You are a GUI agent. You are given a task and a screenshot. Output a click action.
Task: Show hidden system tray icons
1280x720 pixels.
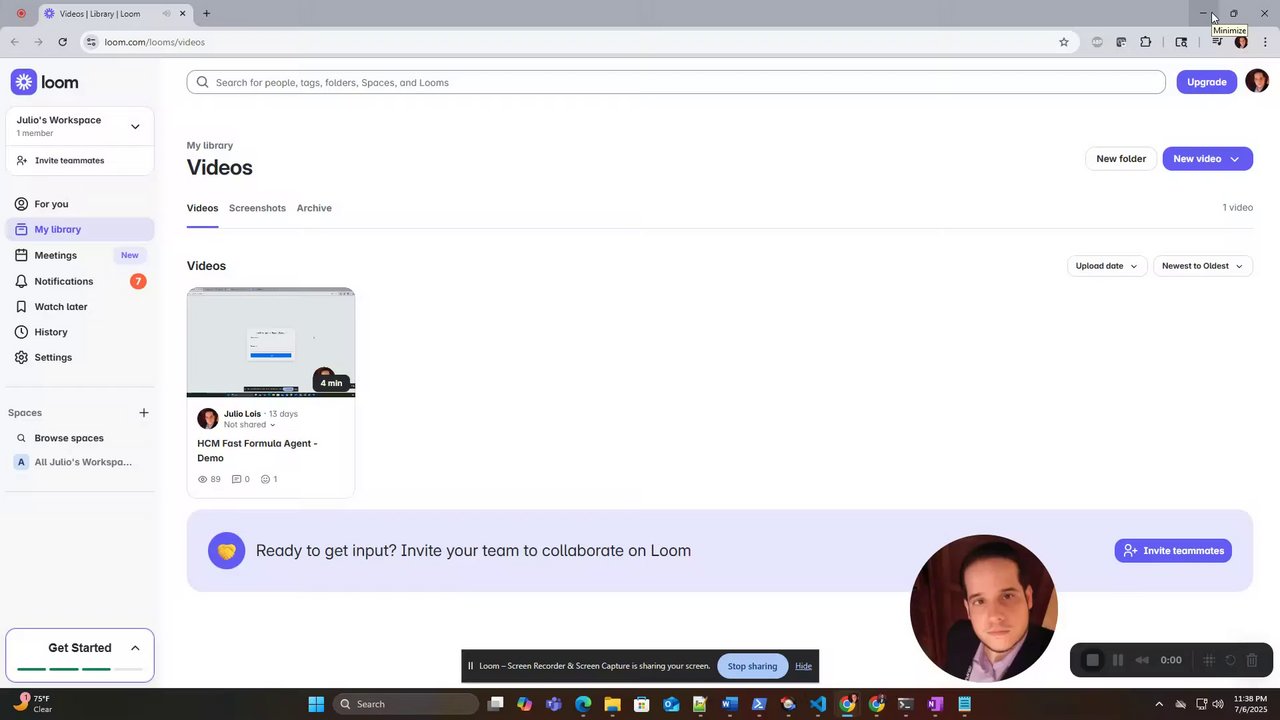tap(1159, 704)
